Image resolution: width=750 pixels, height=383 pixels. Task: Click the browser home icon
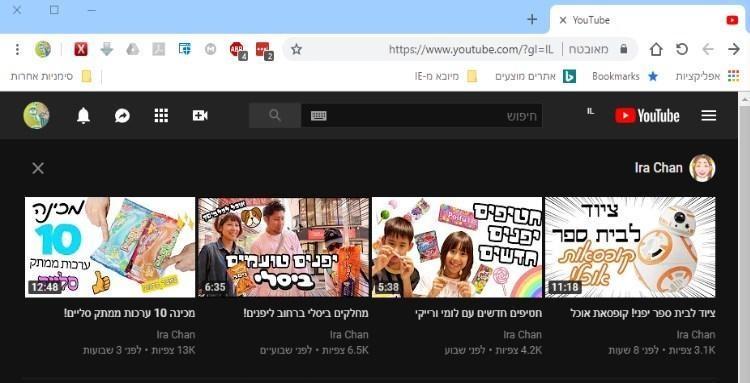656,49
